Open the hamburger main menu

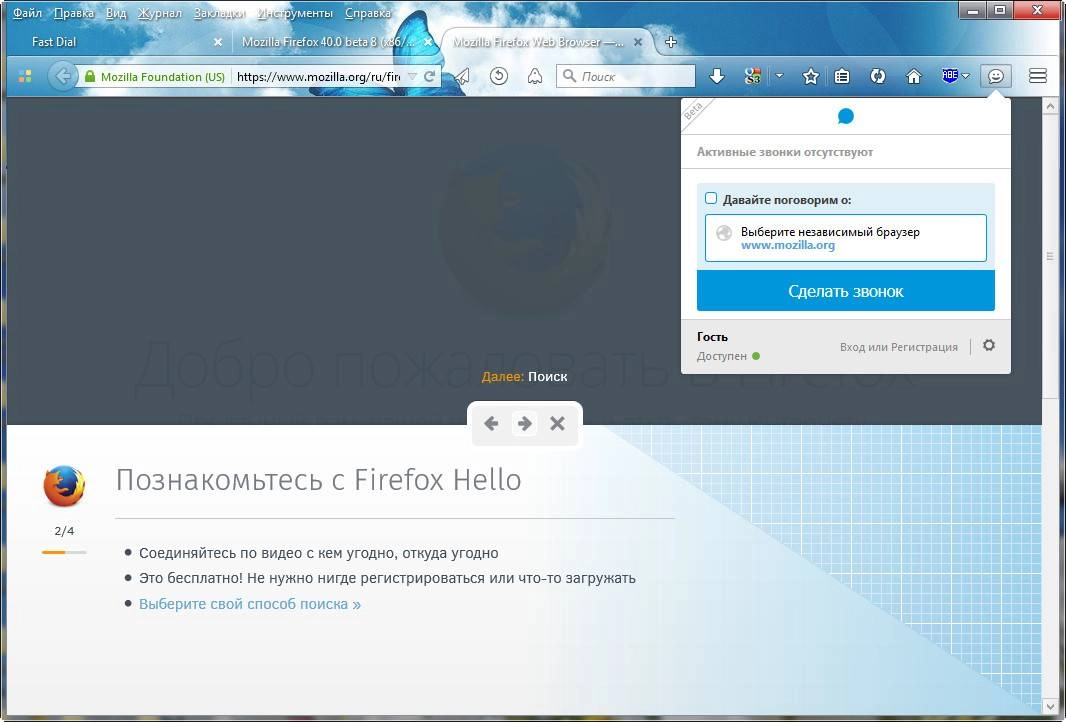[1037, 76]
